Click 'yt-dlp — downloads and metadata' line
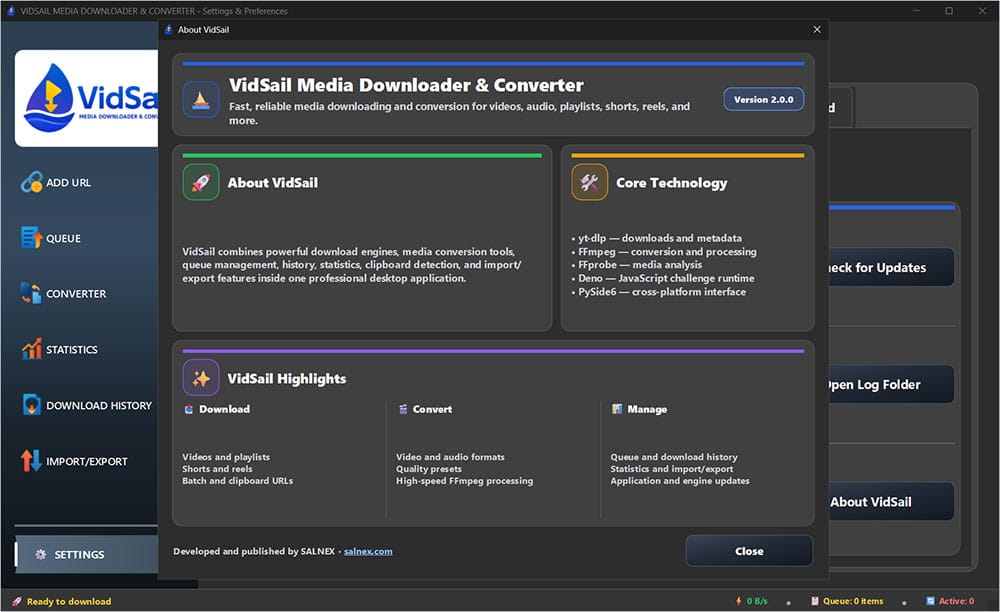This screenshot has height=612, width=1000. coord(659,238)
